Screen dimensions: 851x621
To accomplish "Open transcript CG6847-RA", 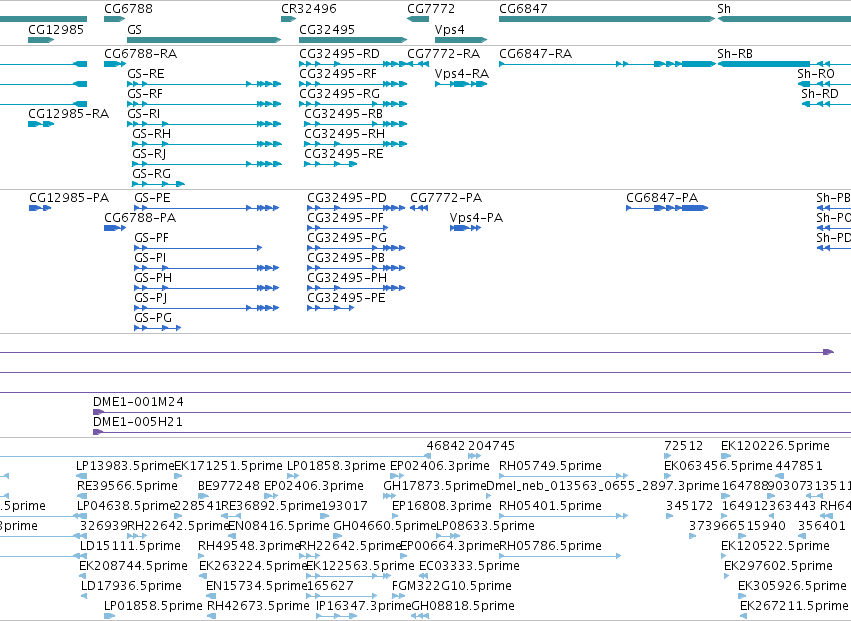I will click(x=535, y=54).
